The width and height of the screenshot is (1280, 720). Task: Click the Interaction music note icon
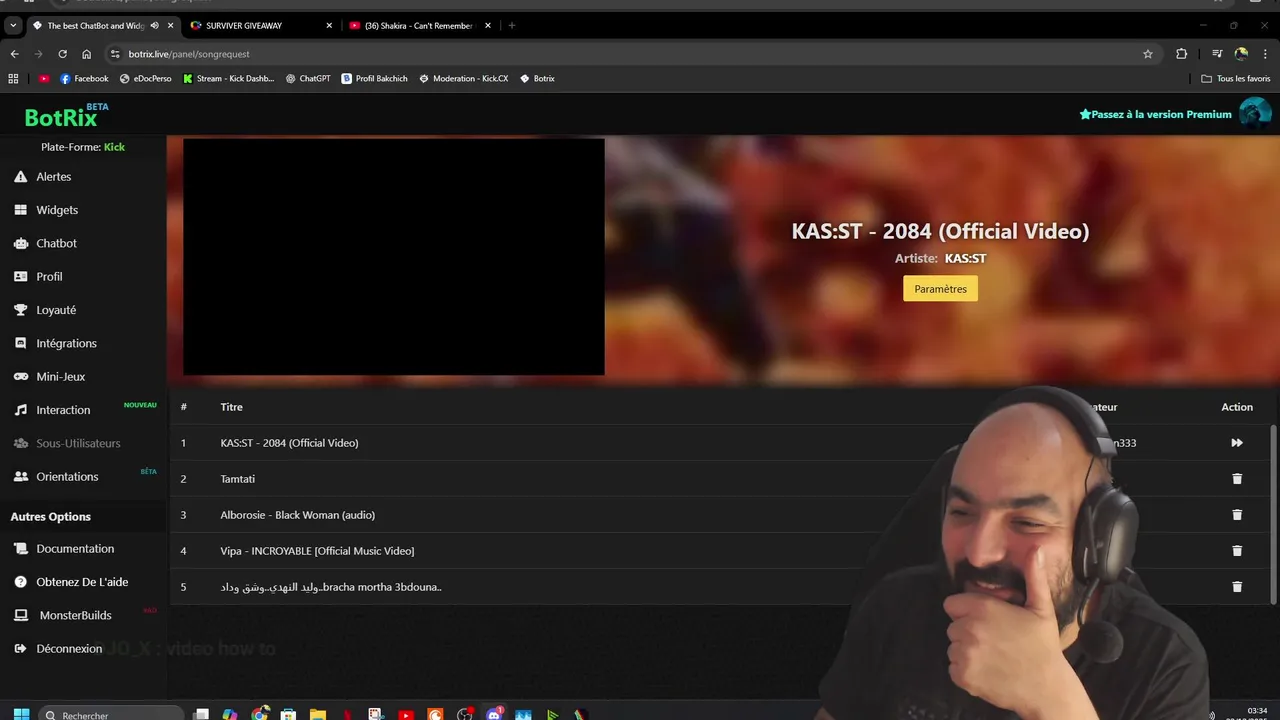[x=20, y=410]
